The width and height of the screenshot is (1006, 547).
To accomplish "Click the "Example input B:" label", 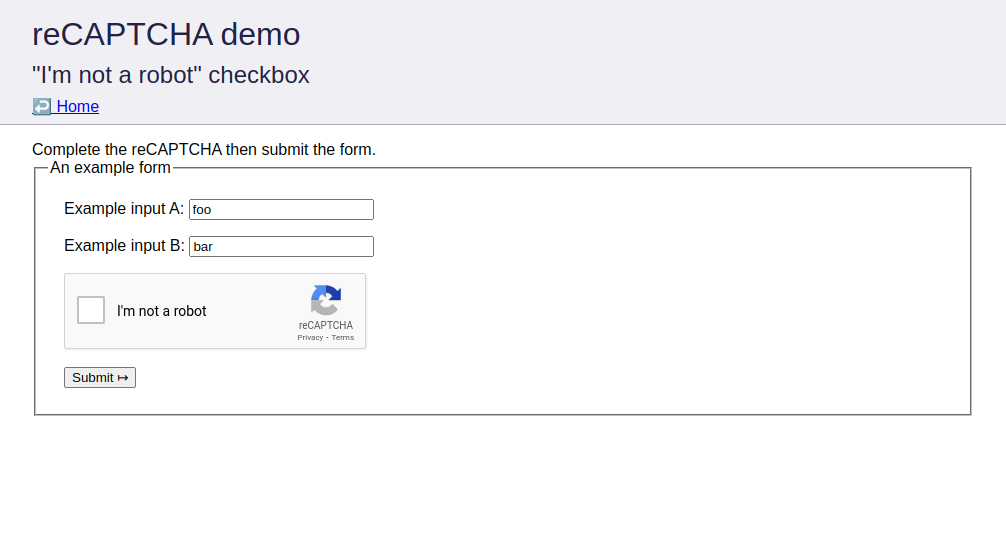I will tap(124, 246).
